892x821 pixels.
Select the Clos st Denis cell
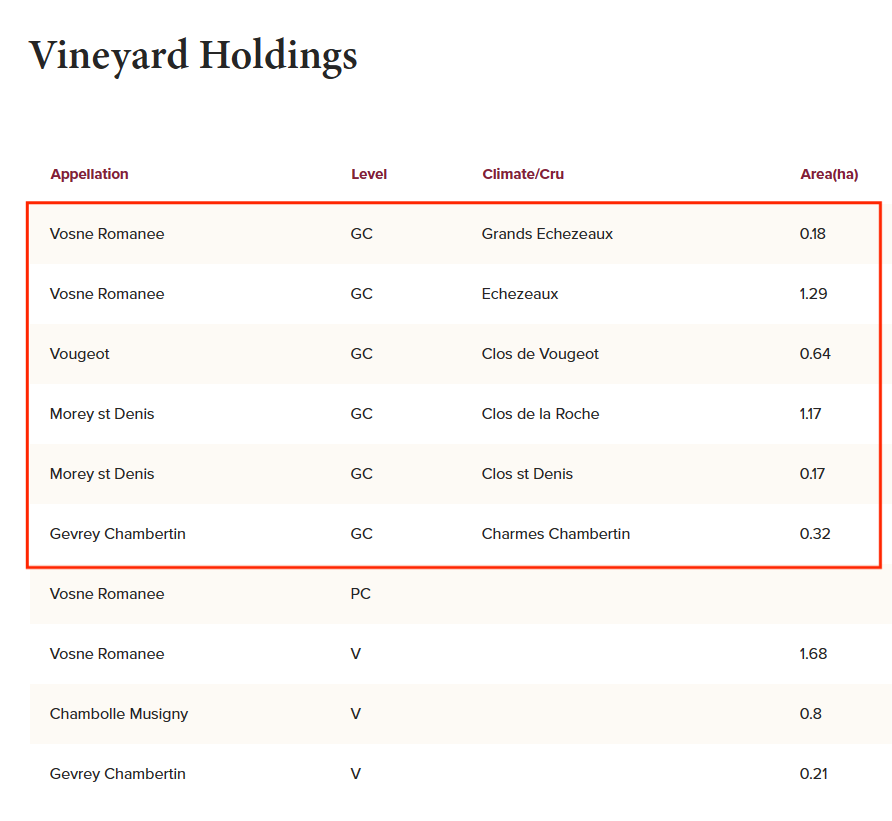(x=527, y=474)
